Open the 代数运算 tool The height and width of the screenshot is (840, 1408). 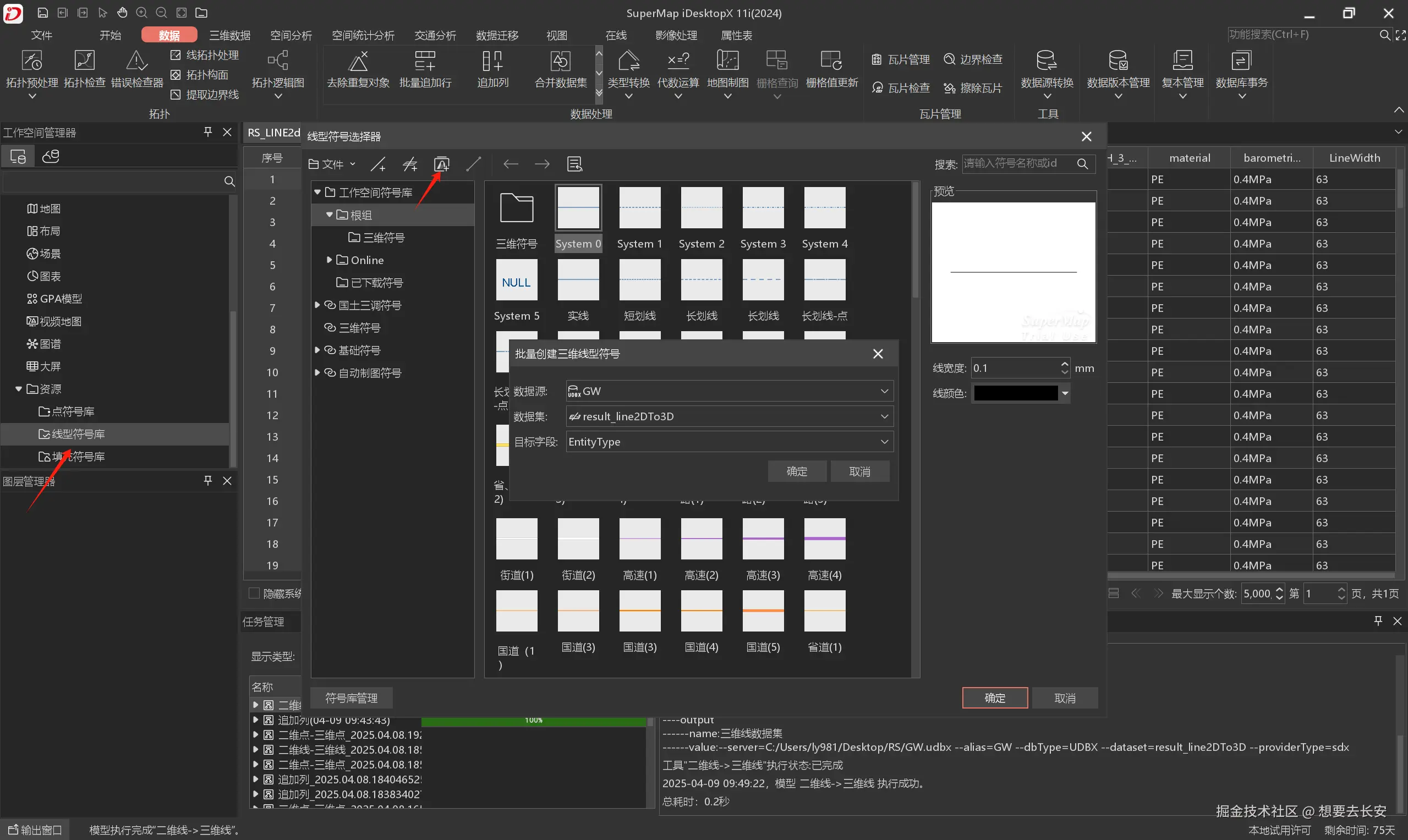coord(678,74)
